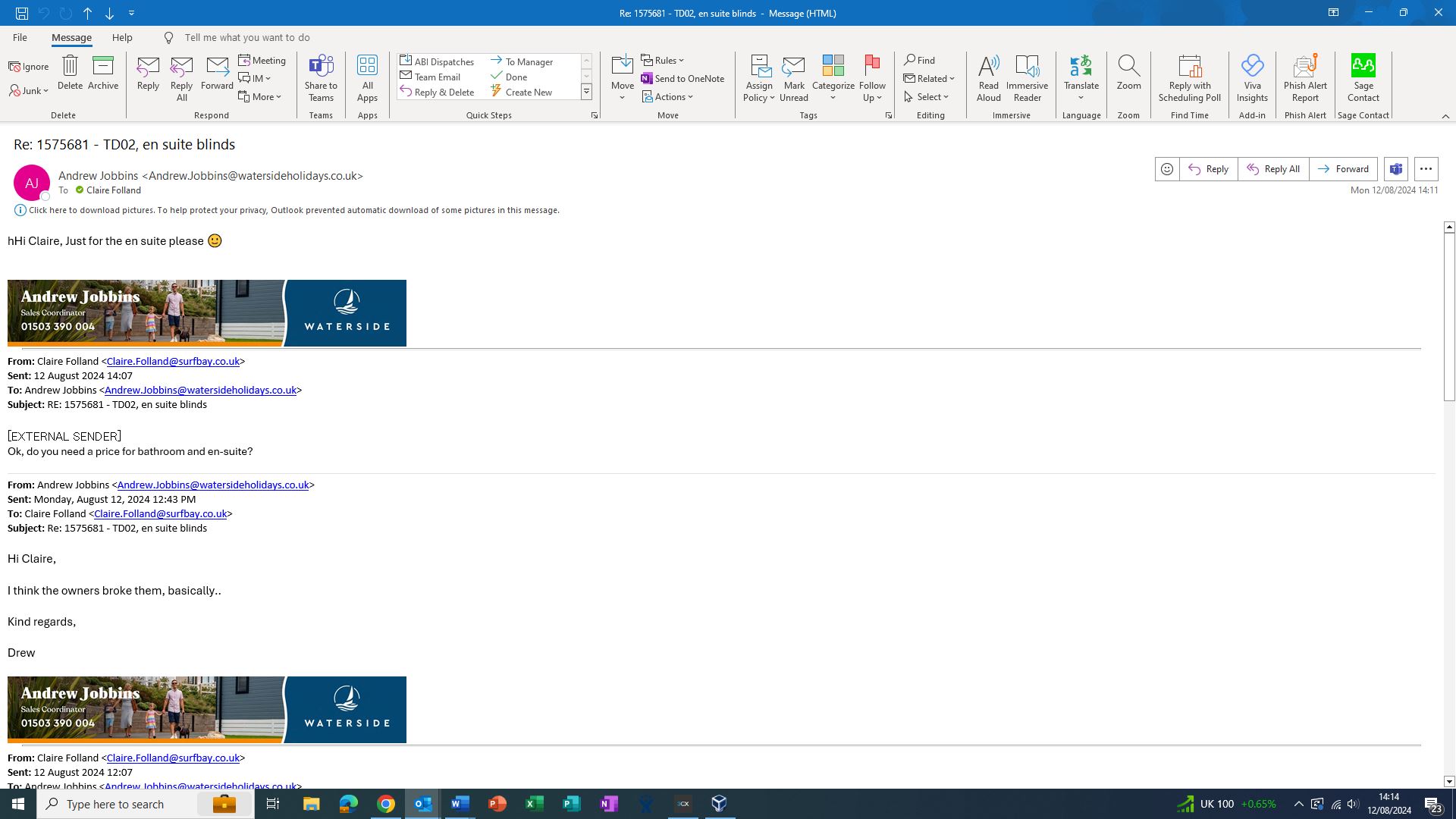The image size is (1456, 819).
Task: Click the Claire.Folland@surfbay.co.uk email link
Action: (x=173, y=362)
